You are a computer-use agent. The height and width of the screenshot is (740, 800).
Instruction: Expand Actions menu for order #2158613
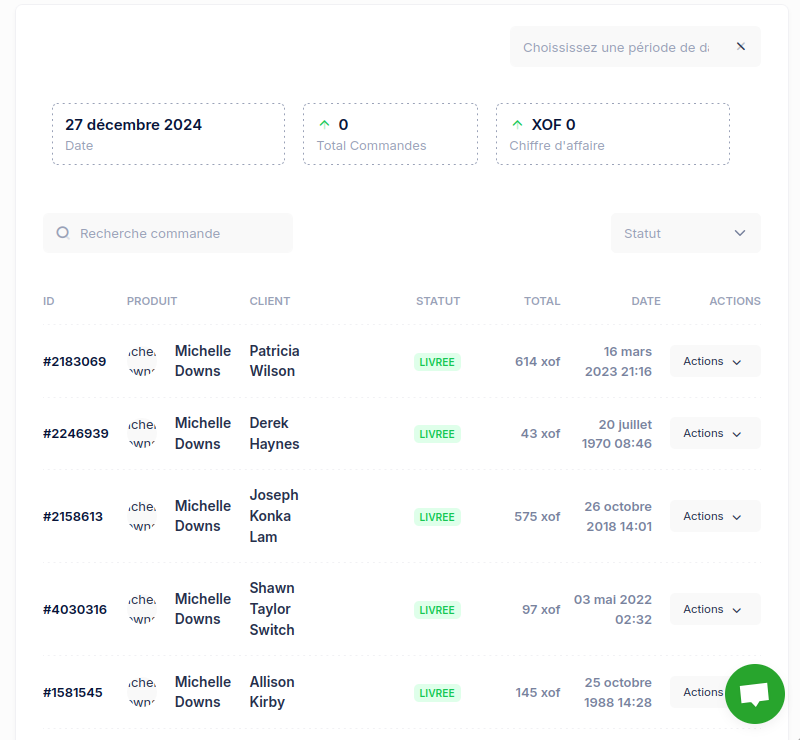pyautogui.click(x=714, y=516)
